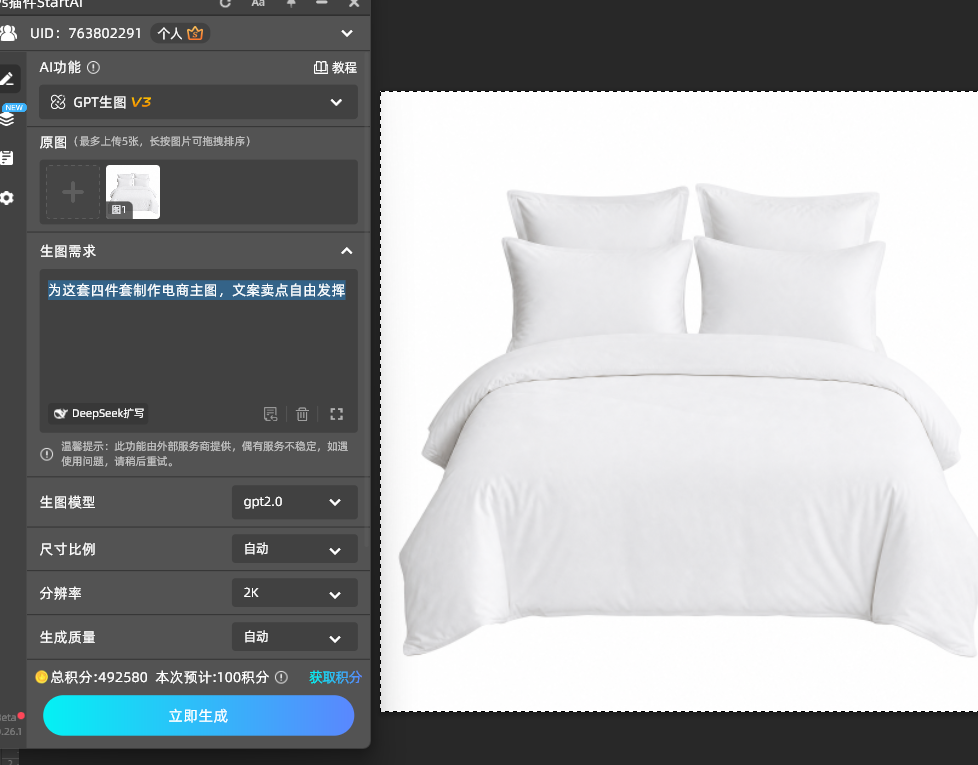Click the plus box to upload an image
Viewport: 978px width, 765px height.
point(73,192)
